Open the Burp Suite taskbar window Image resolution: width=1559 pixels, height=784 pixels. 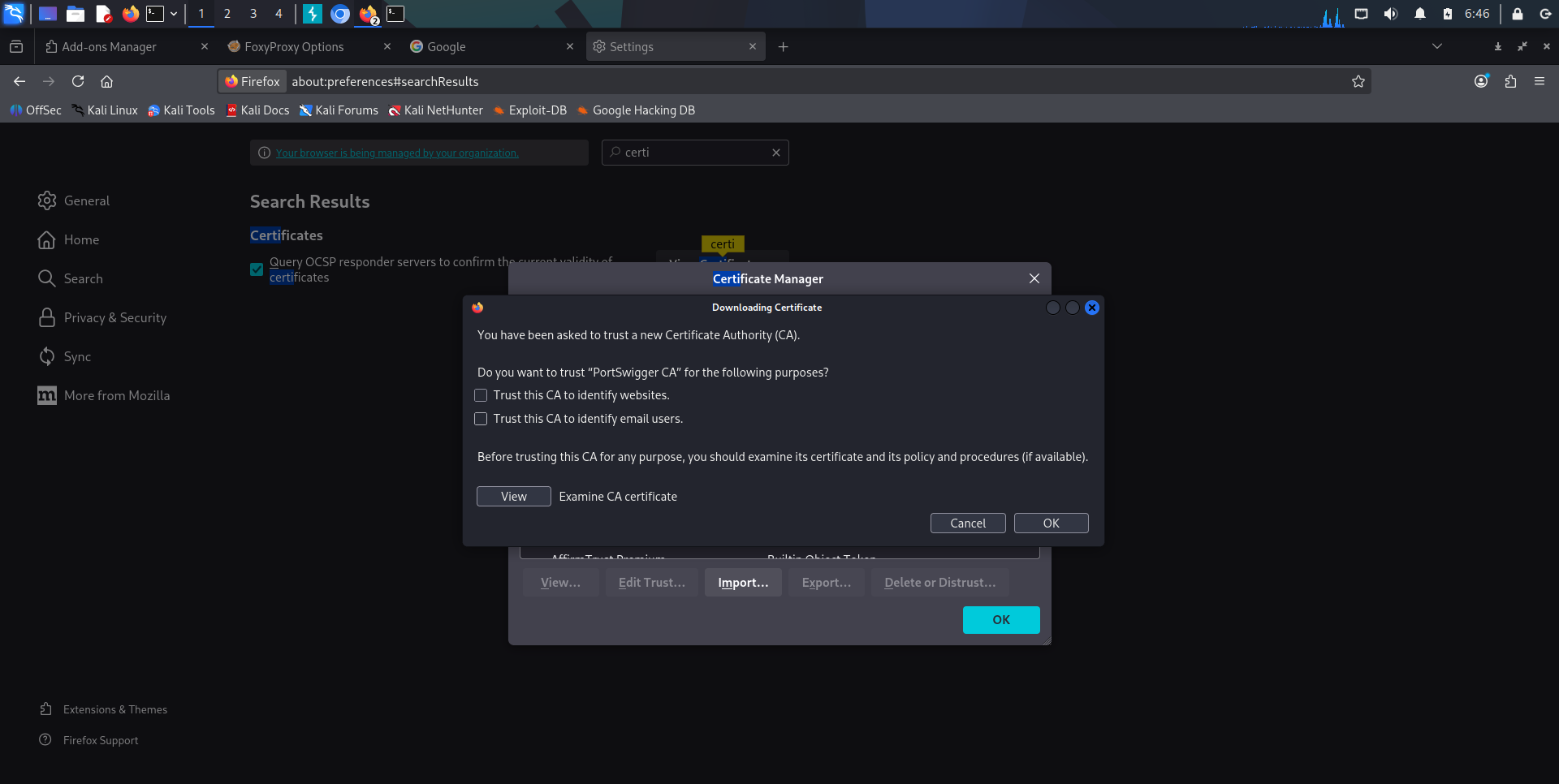point(313,14)
